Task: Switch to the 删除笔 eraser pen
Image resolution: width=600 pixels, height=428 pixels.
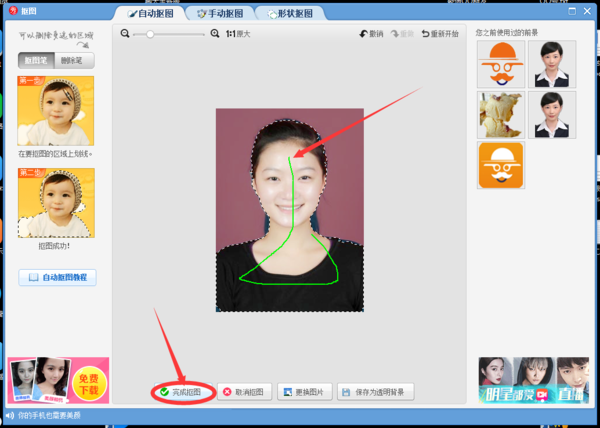Action: click(x=74, y=60)
